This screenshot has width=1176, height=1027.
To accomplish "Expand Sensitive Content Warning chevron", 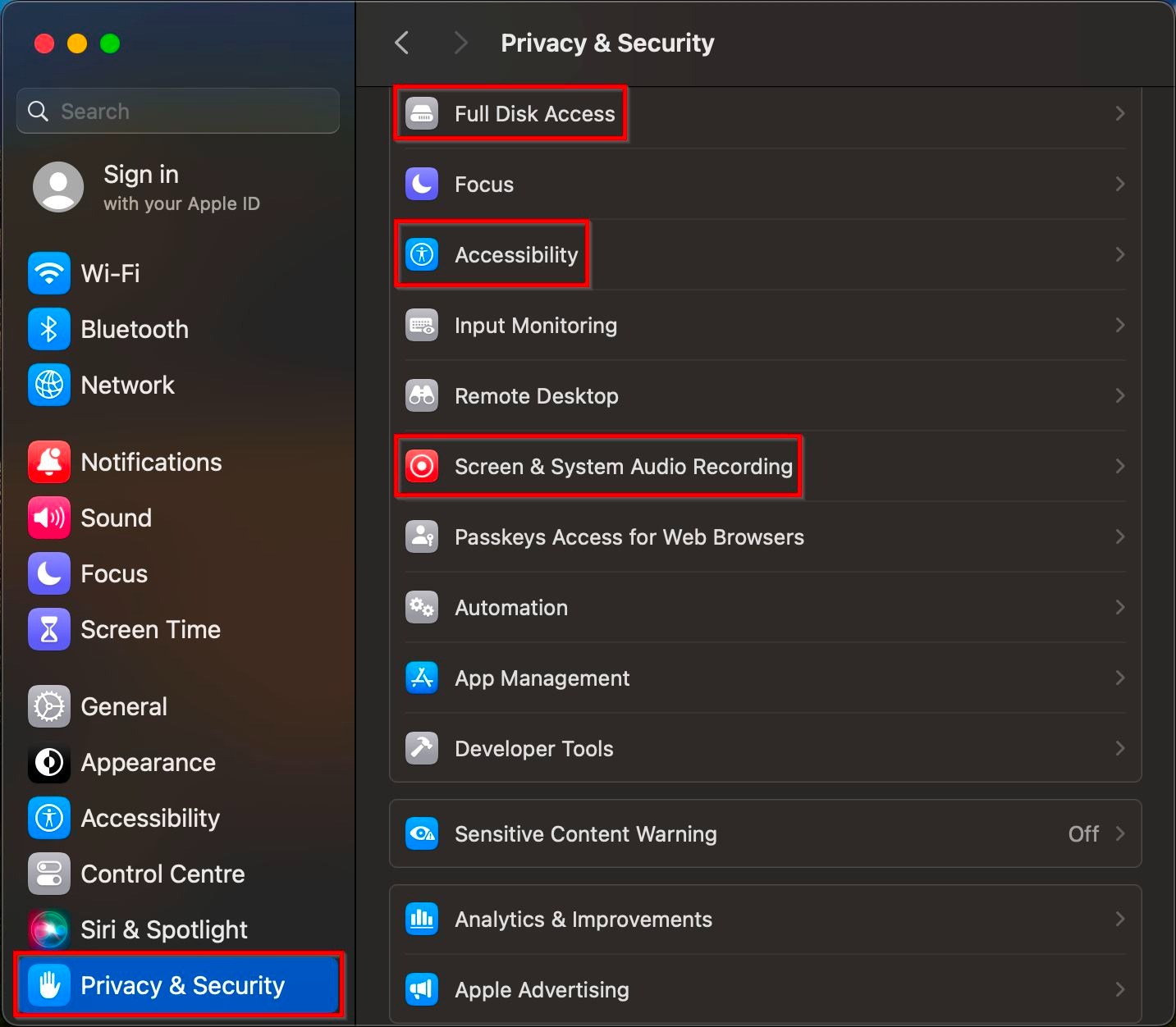I will pyautogui.click(x=1120, y=833).
